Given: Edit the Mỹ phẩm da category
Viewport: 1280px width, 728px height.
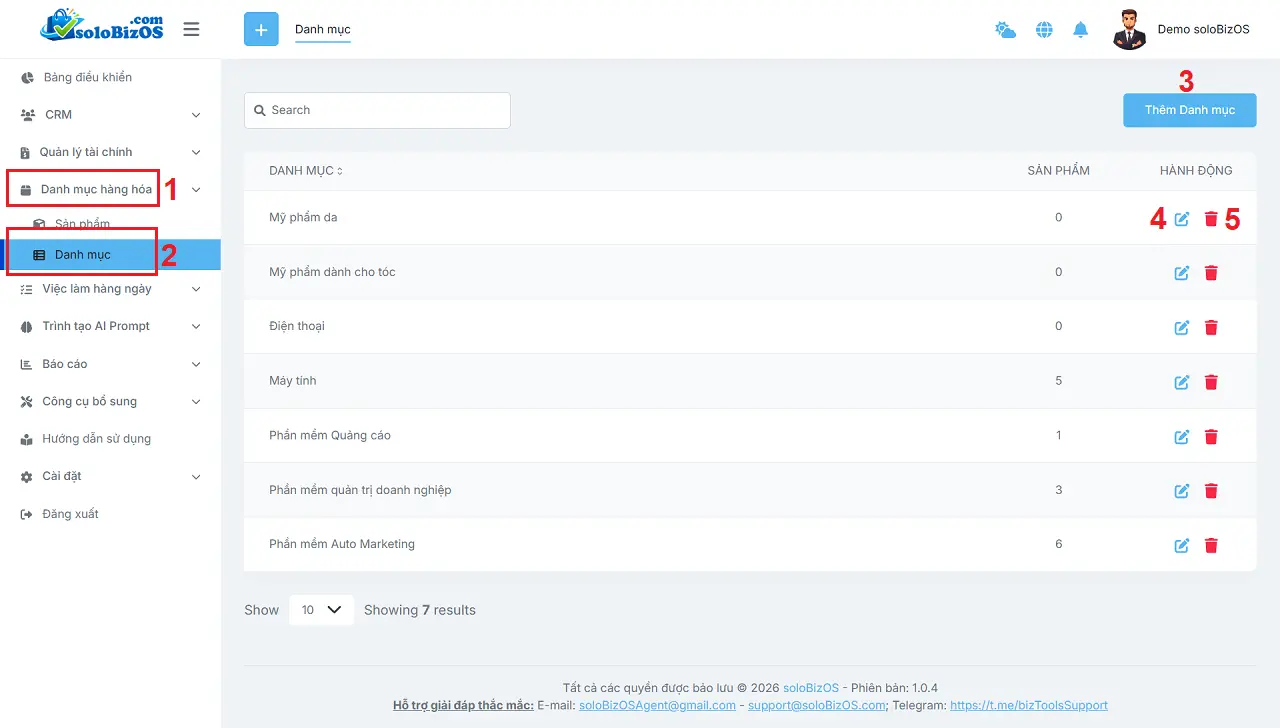Looking at the screenshot, I should click(x=1182, y=219).
